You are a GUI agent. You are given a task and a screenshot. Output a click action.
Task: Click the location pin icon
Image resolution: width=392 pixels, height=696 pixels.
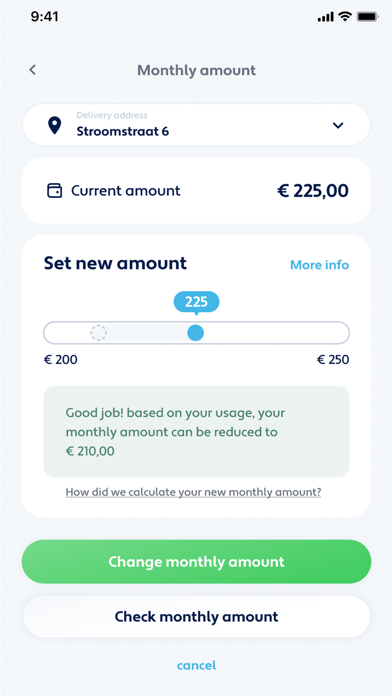(54, 125)
